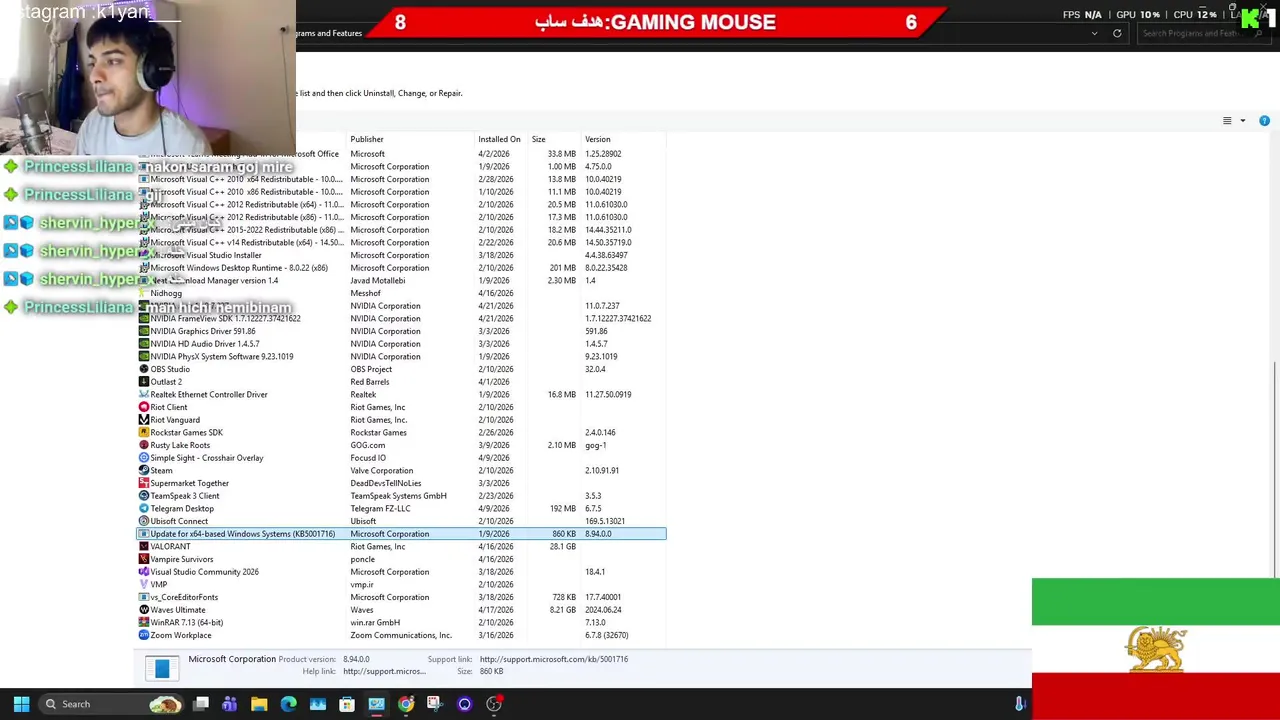Select the NVIDIA Graphics Driver icon
The width and height of the screenshot is (1280, 720).
point(144,331)
